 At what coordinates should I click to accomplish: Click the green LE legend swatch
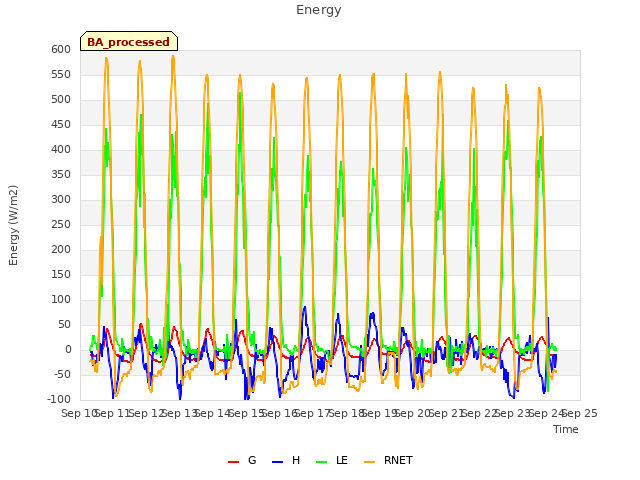pyautogui.click(x=322, y=462)
